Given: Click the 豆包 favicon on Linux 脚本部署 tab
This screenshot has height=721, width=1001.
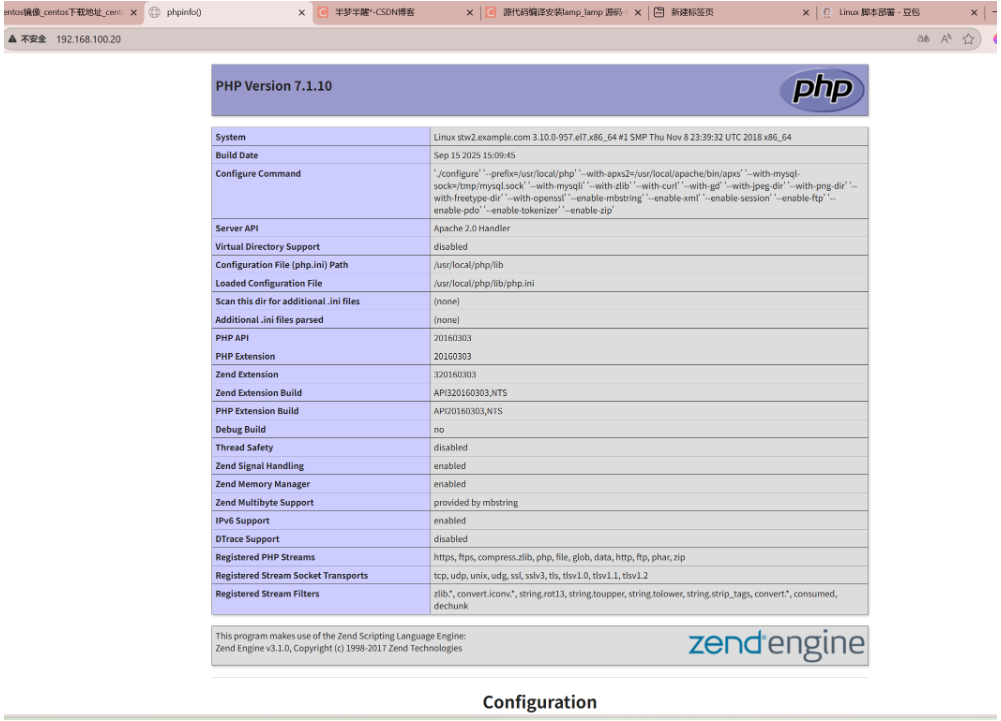Looking at the screenshot, I should point(827,12).
